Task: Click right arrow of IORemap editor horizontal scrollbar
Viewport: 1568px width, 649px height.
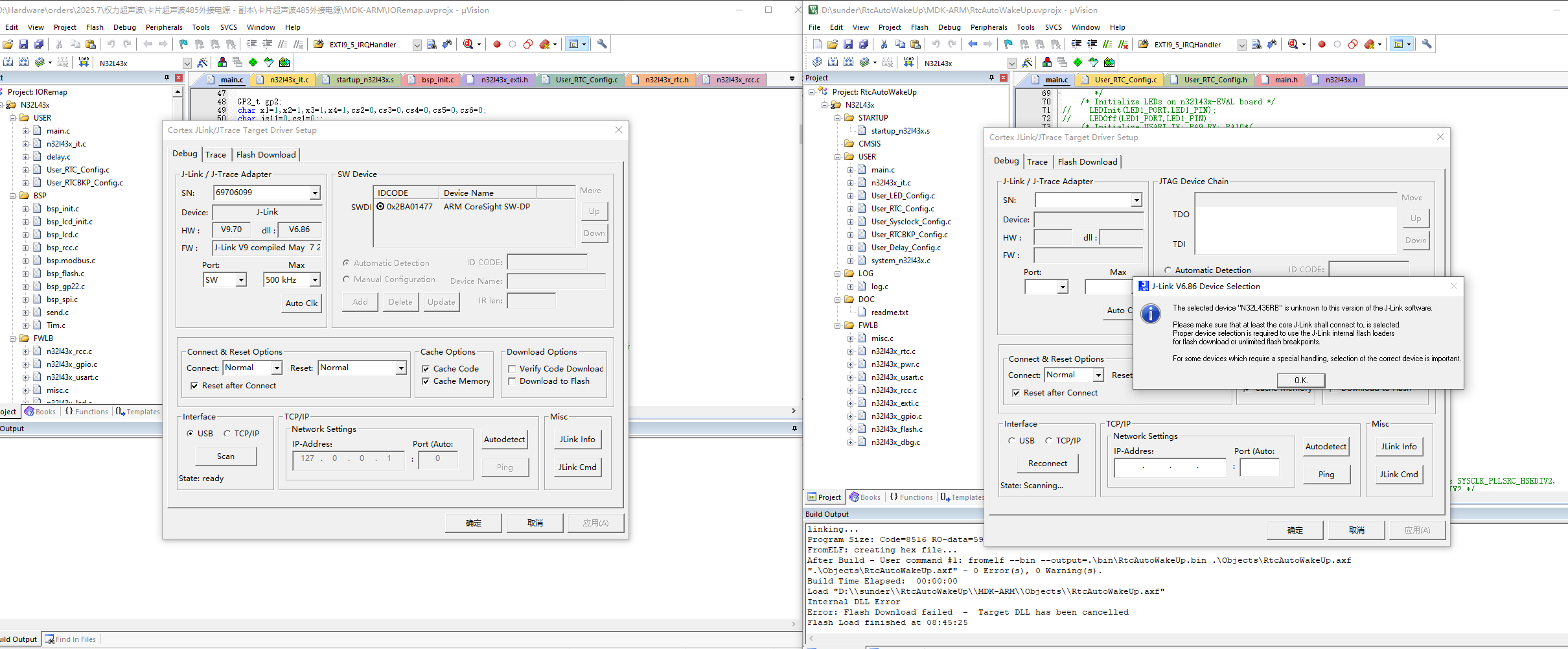Action: click(x=794, y=410)
